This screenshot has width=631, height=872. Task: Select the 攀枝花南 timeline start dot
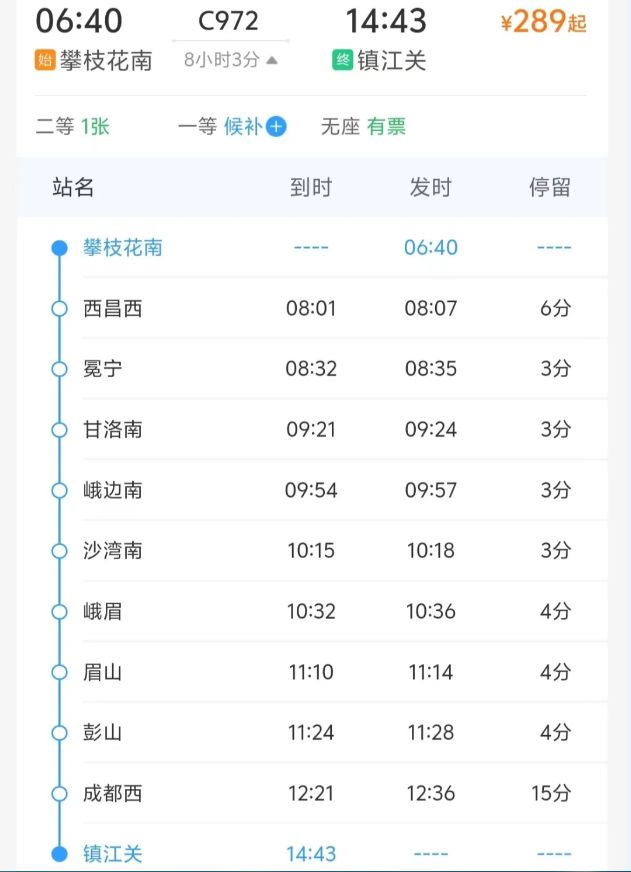[59, 248]
